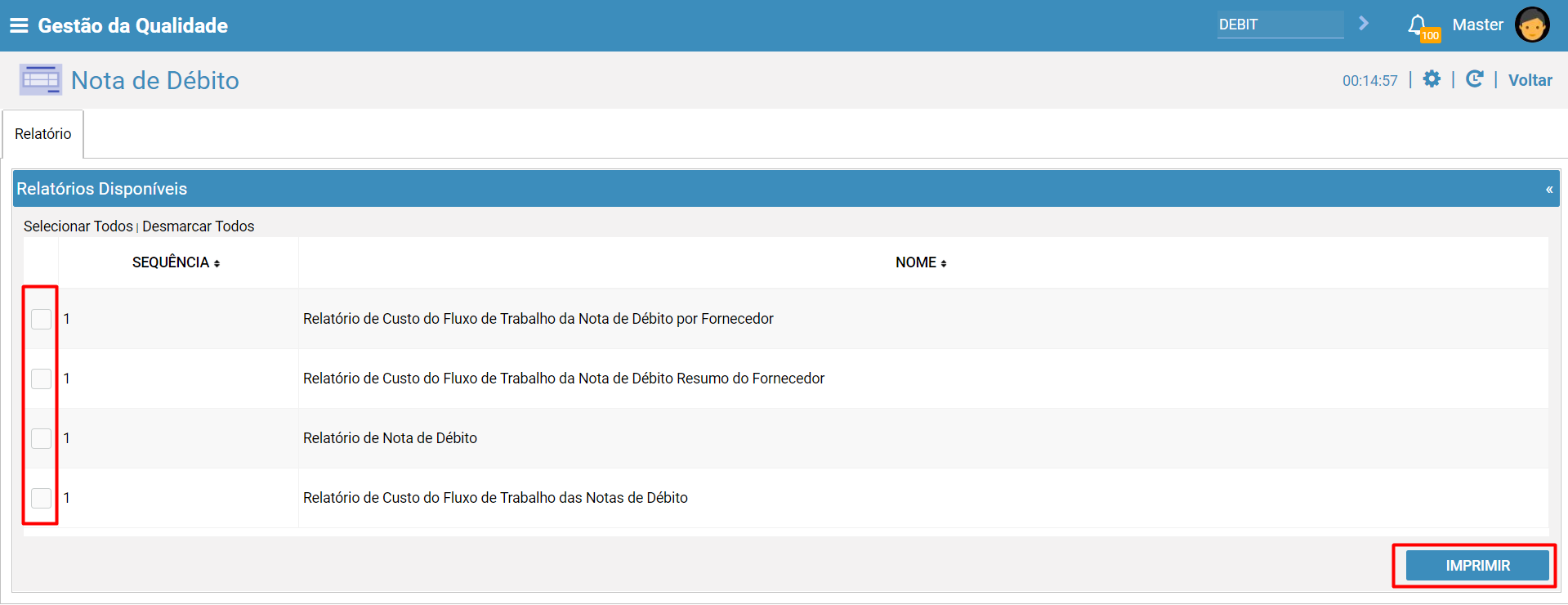This screenshot has height=605, width=1568.
Task: Click the 00:14:57 session timer
Action: (1369, 81)
